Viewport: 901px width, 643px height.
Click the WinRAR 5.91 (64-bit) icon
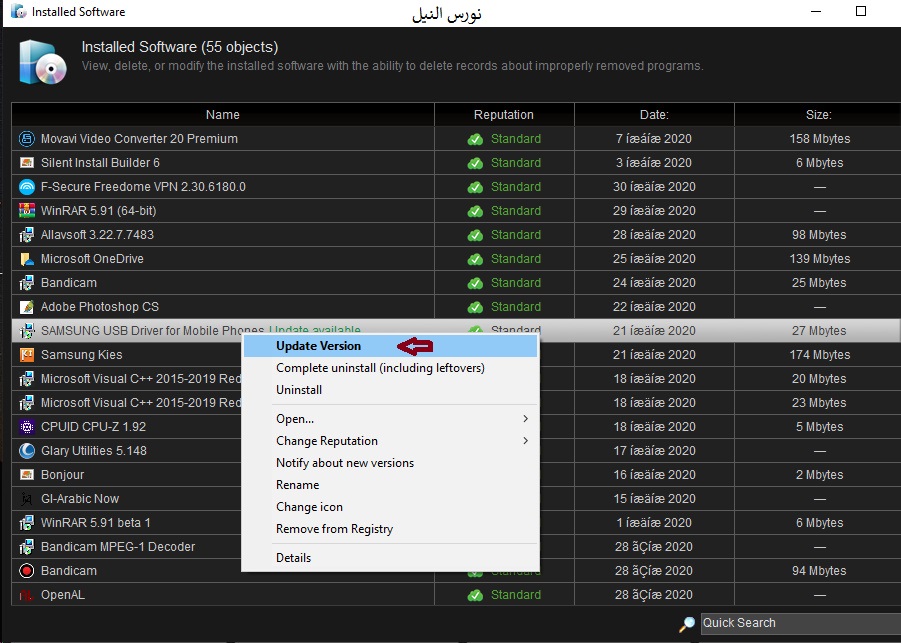(x=27, y=211)
